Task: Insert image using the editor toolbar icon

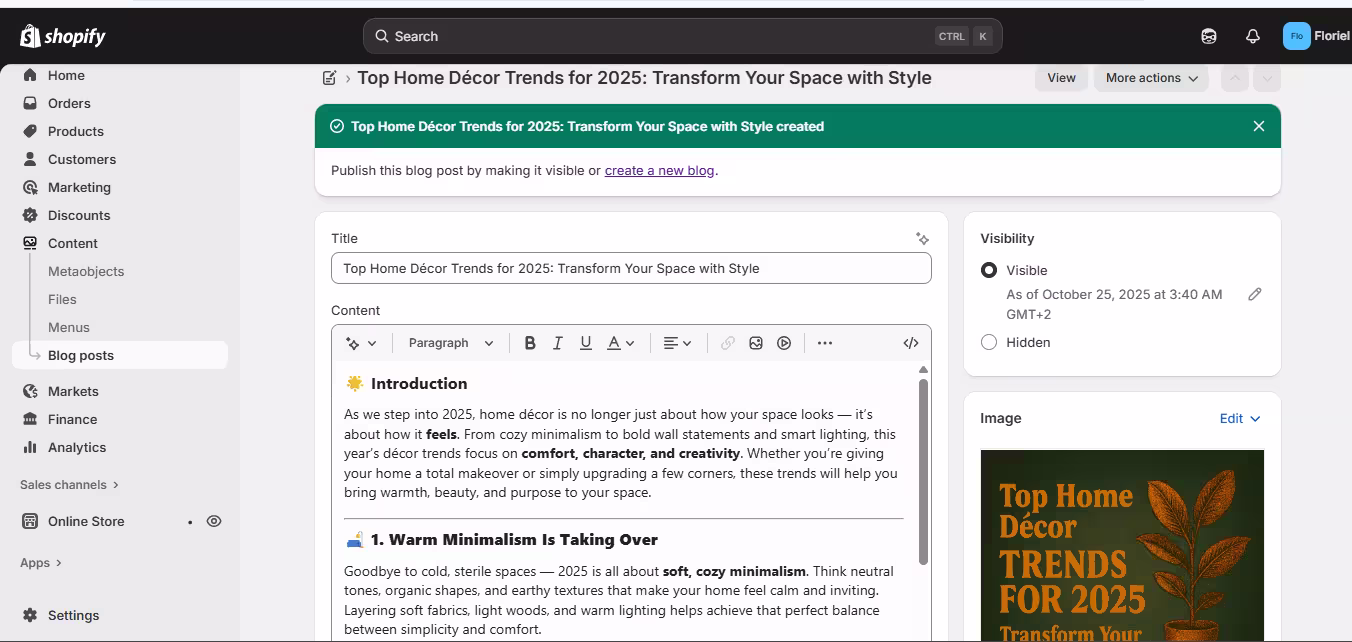Action: tap(756, 343)
